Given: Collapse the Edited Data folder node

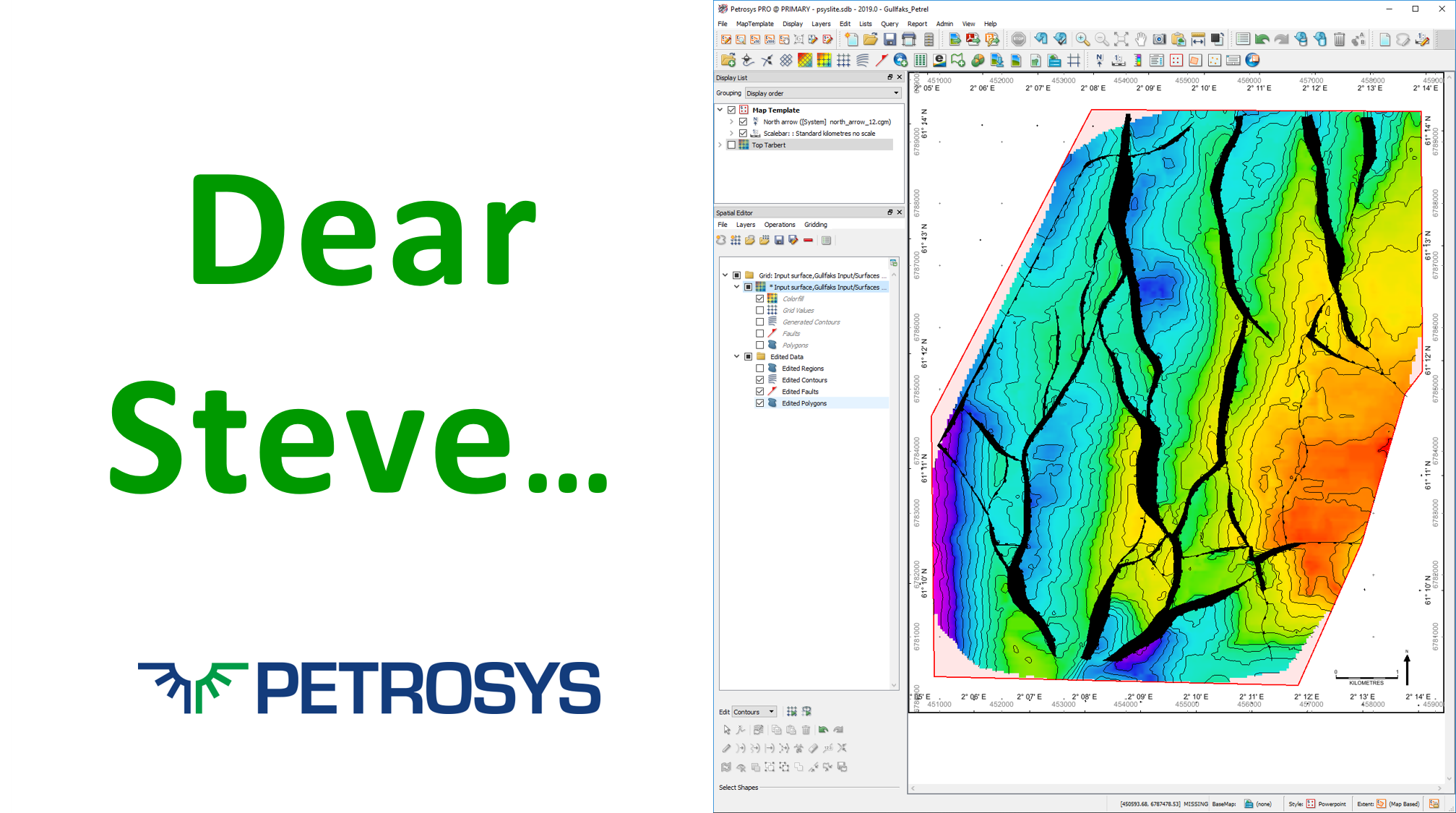Looking at the screenshot, I should [737, 357].
